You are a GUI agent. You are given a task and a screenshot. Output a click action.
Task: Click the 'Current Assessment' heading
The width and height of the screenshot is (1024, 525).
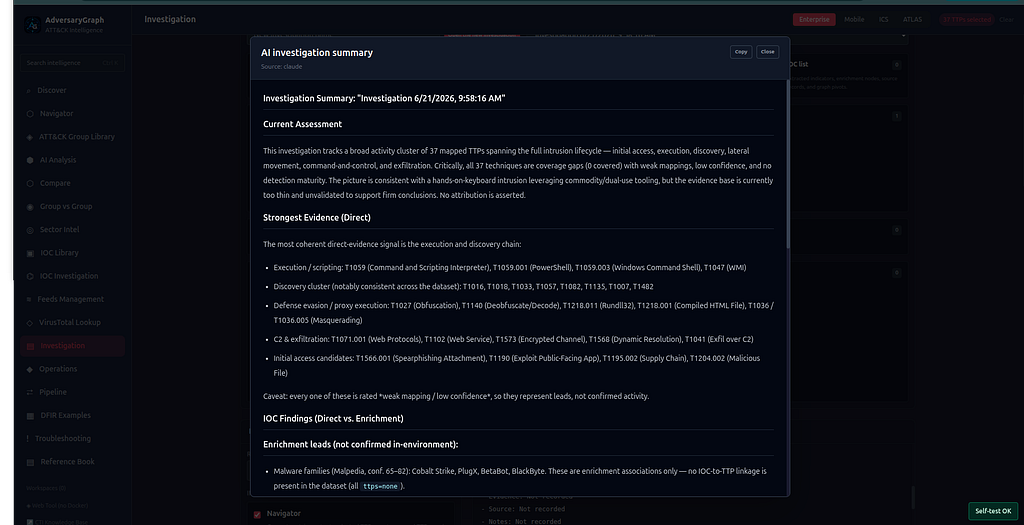pos(302,124)
